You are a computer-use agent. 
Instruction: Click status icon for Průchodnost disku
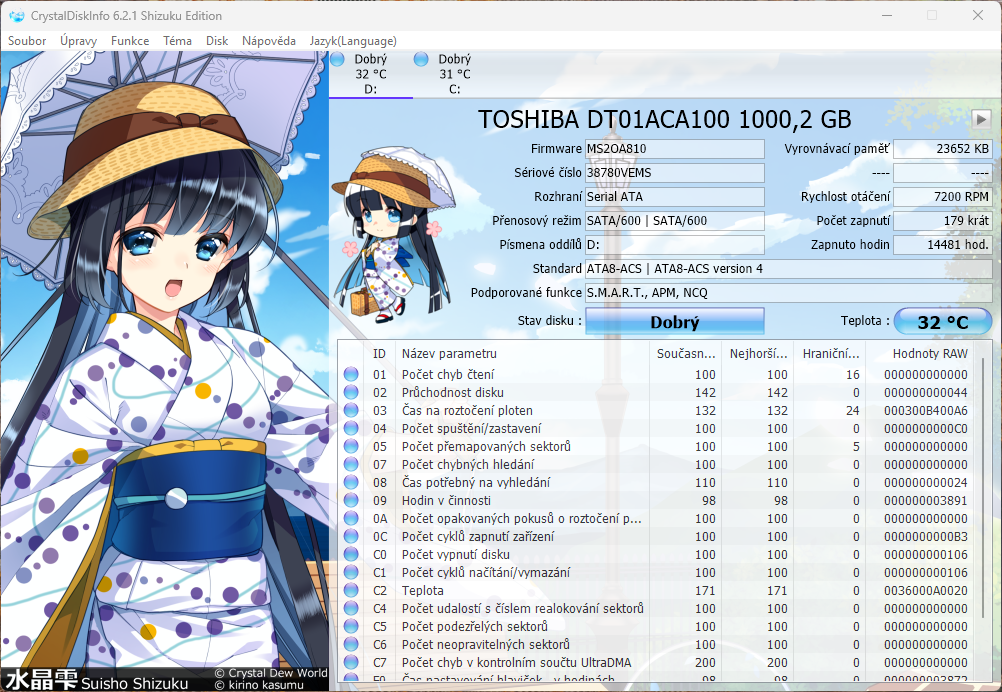(x=351, y=392)
